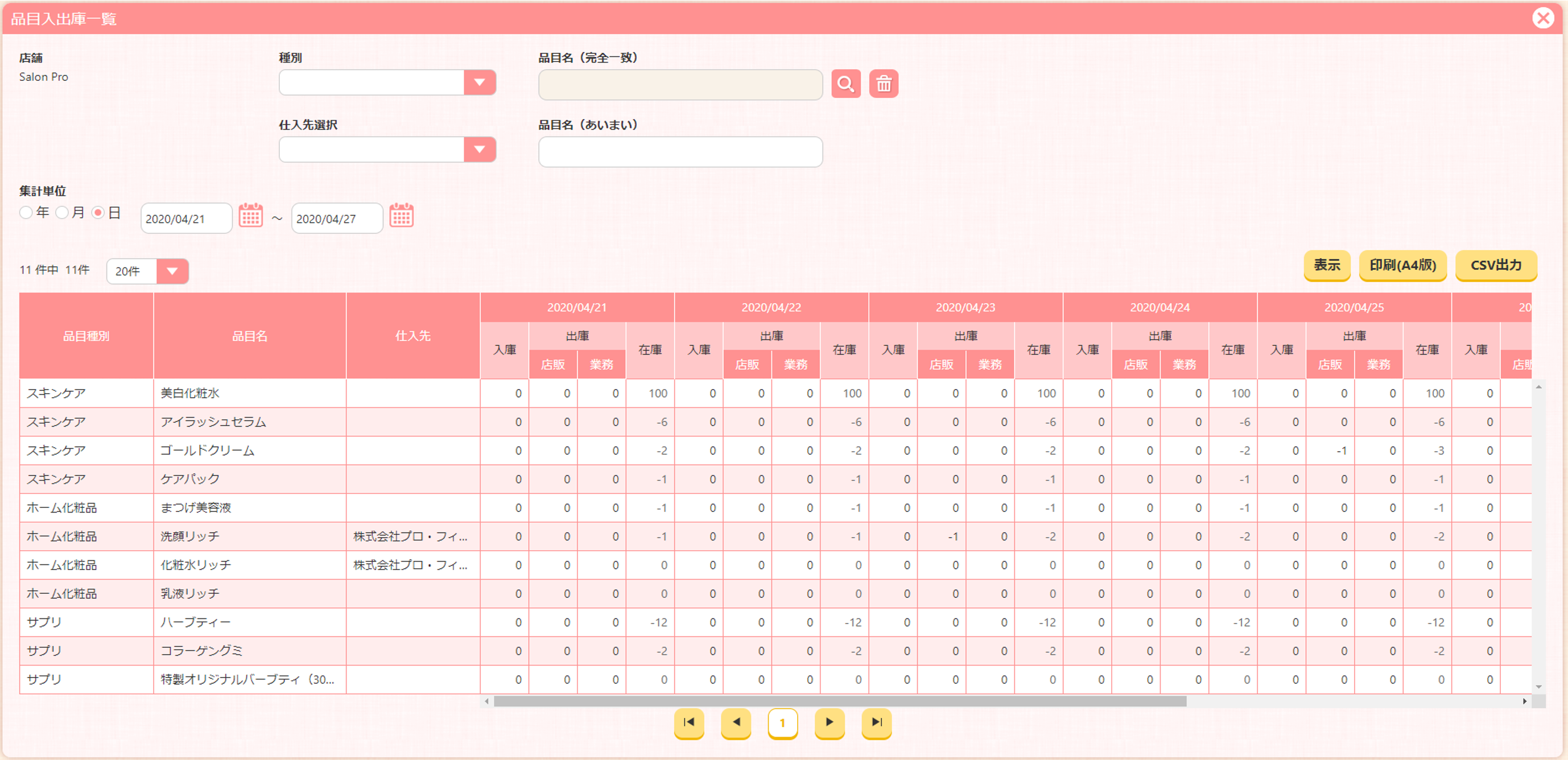Click the 品目種別 column header
This screenshot has width=1568, height=760.
coord(86,336)
